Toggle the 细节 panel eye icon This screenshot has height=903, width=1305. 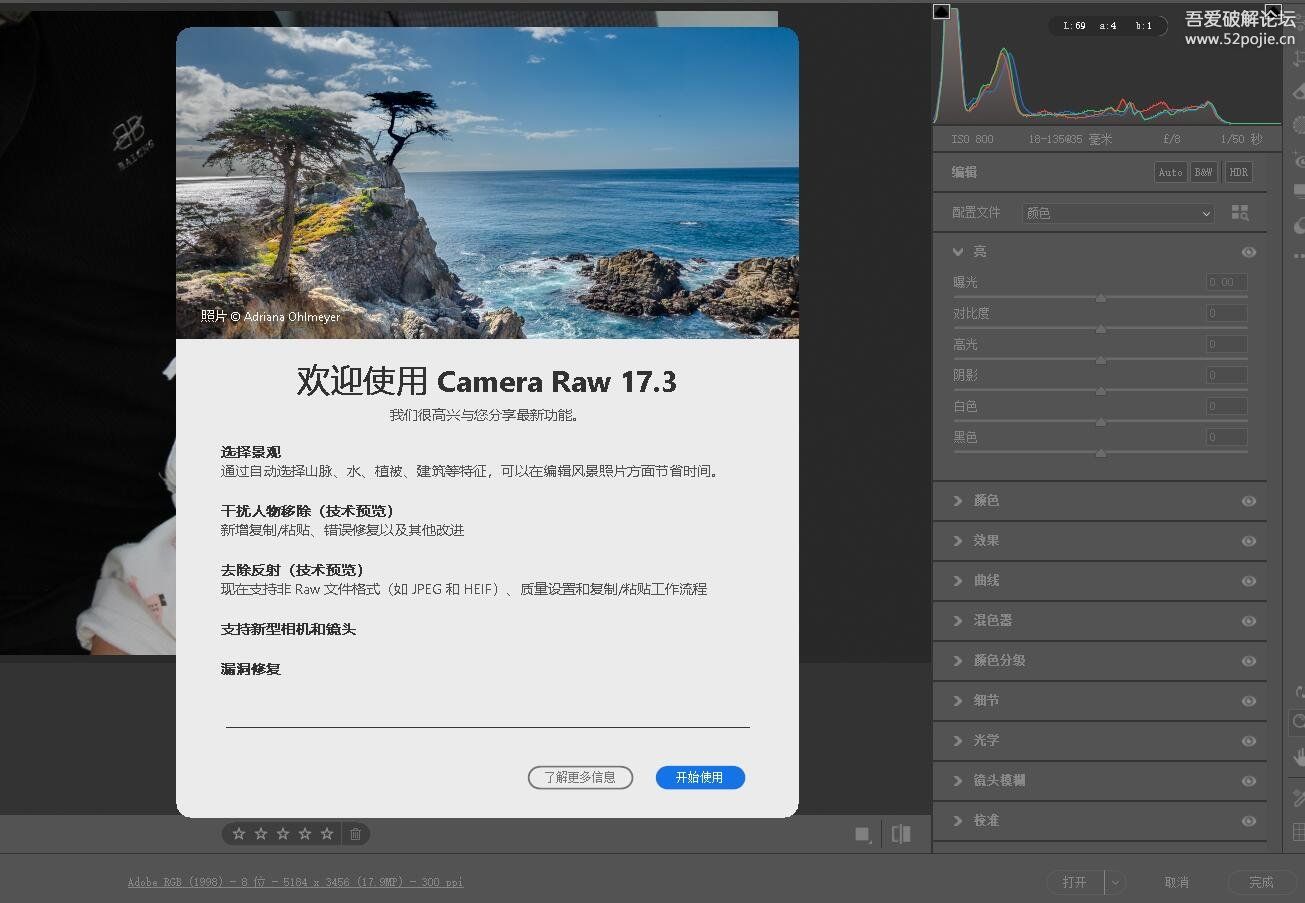click(x=1249, y=701)
